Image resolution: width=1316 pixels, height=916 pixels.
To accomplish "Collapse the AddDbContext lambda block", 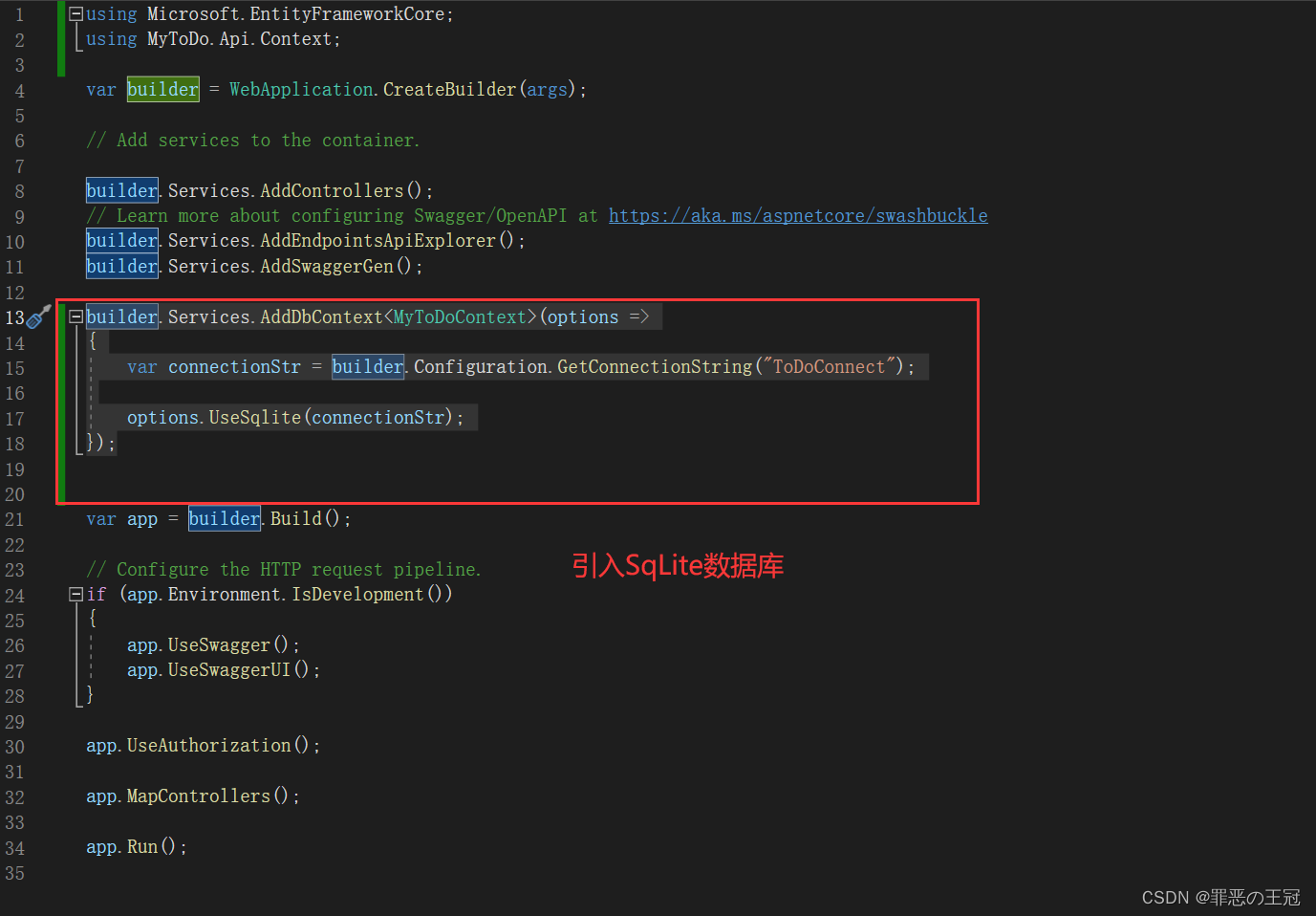I will coord(76,316).
